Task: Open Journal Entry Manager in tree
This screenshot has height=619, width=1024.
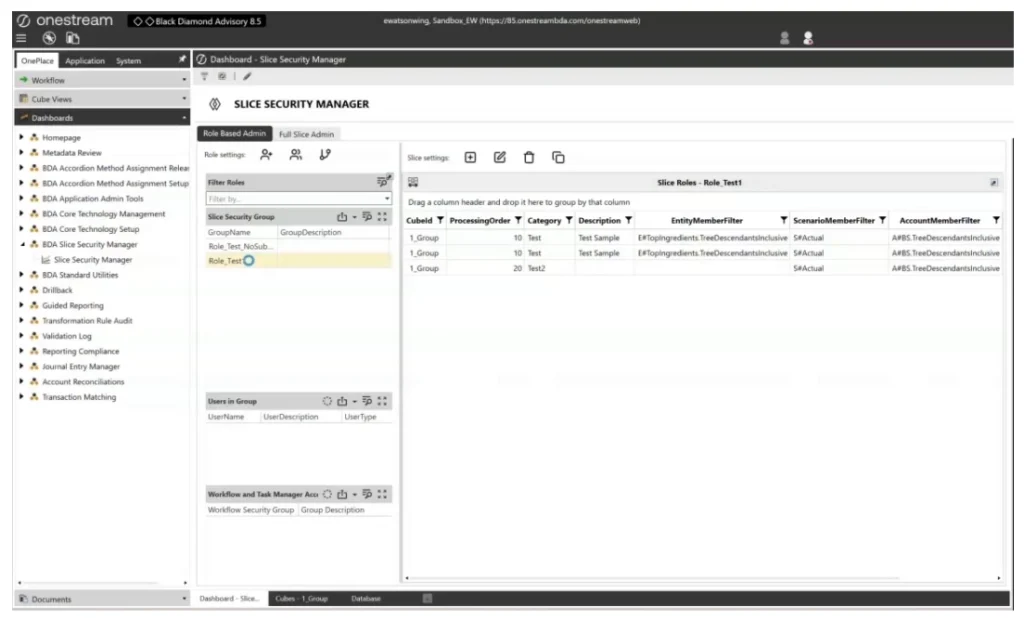Action: click(81, 366)
